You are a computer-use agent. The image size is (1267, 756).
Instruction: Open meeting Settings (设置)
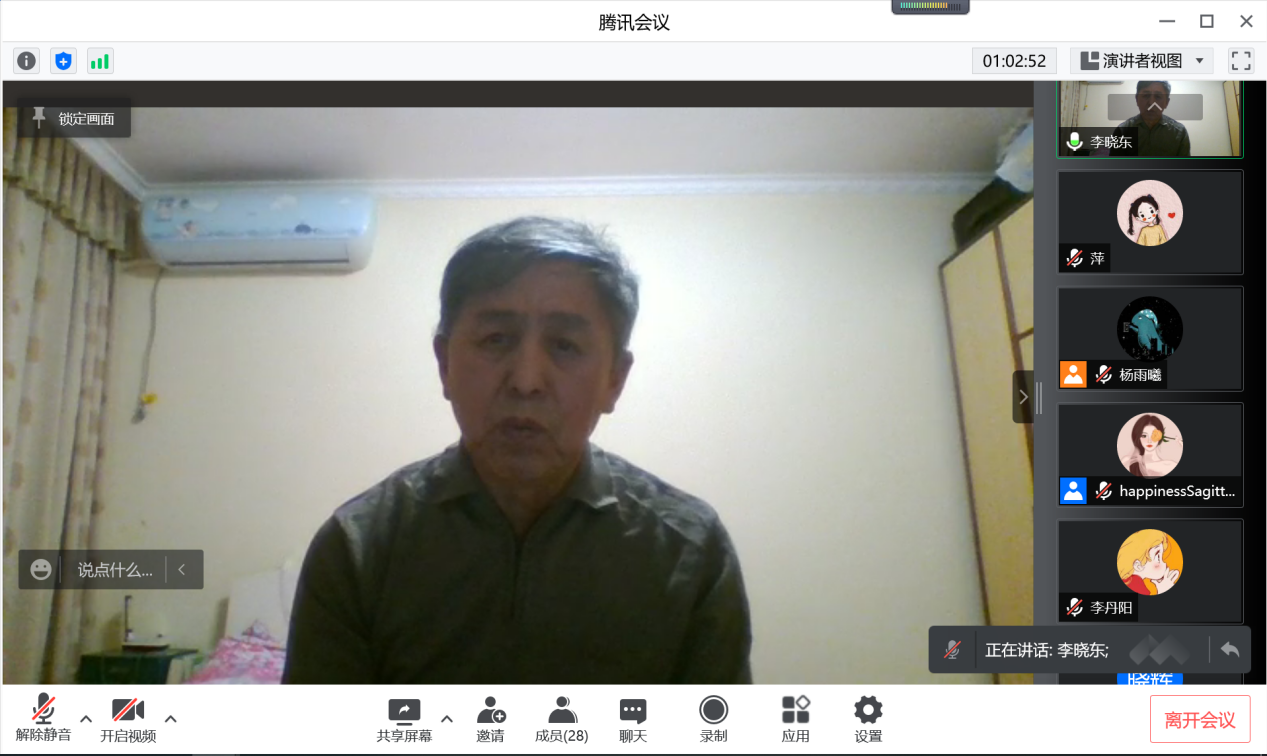868,719
